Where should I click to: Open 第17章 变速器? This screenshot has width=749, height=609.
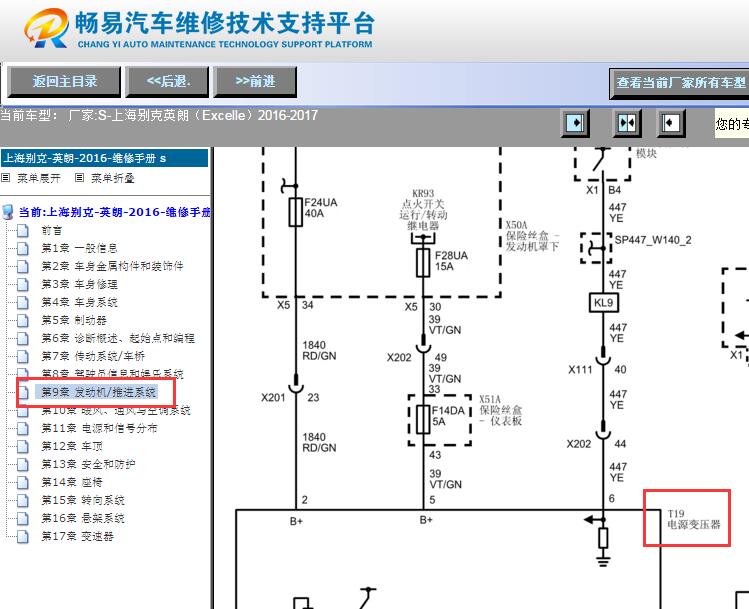click(77, 536)
